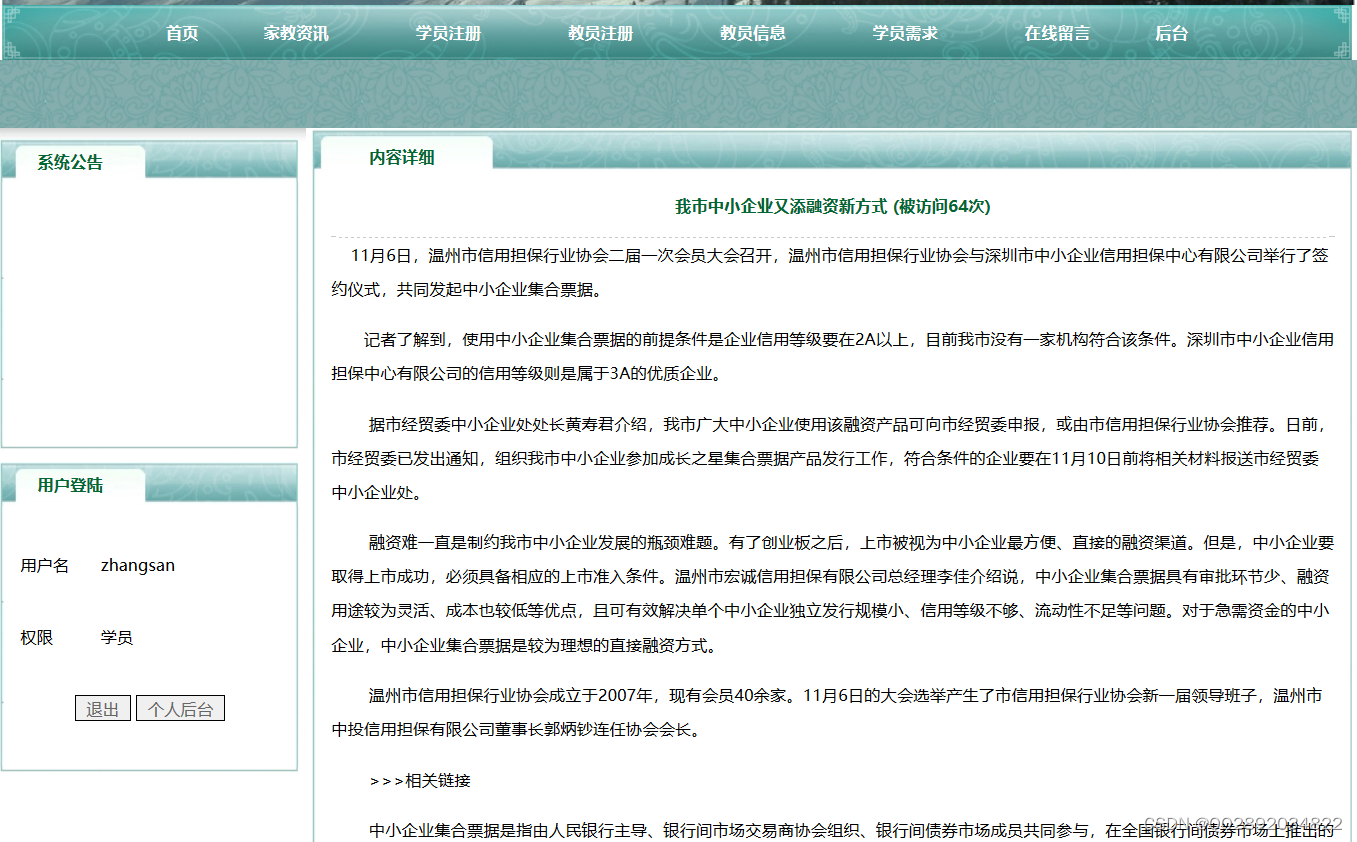Enter the 后台 admin backend
This screenshot has height=842, width=1357.
(x=1168, y=32)
